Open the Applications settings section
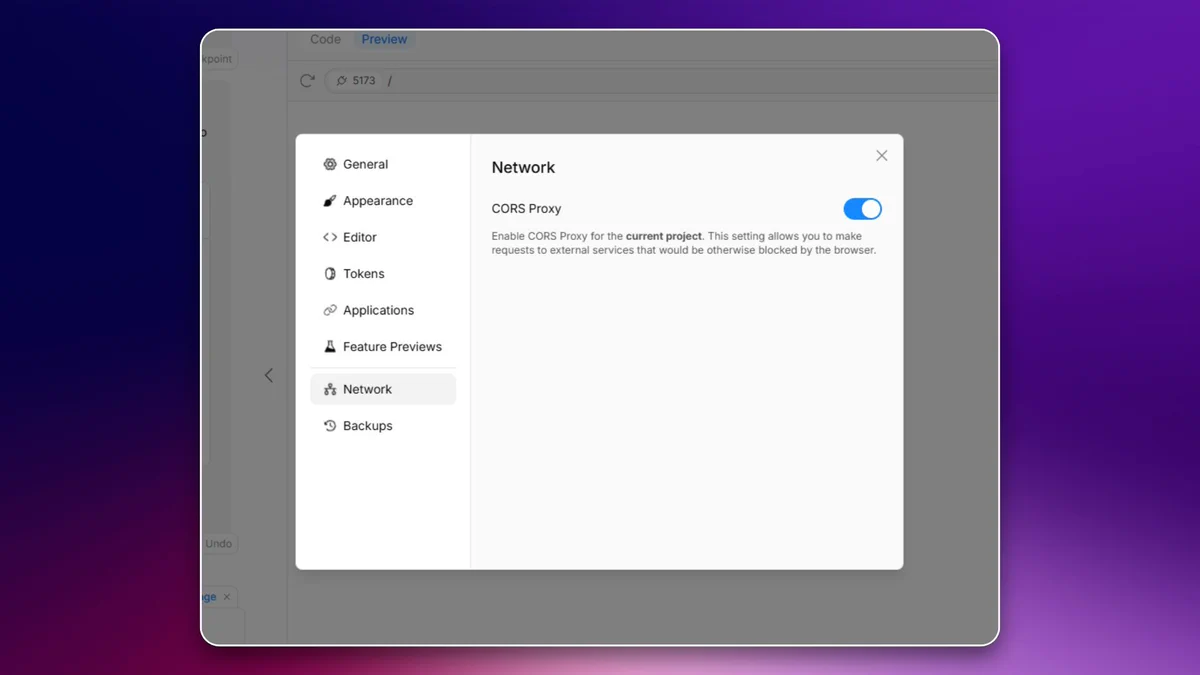Image resolution: width=1200 pixels, height=675 pixels. pos(383,310)
